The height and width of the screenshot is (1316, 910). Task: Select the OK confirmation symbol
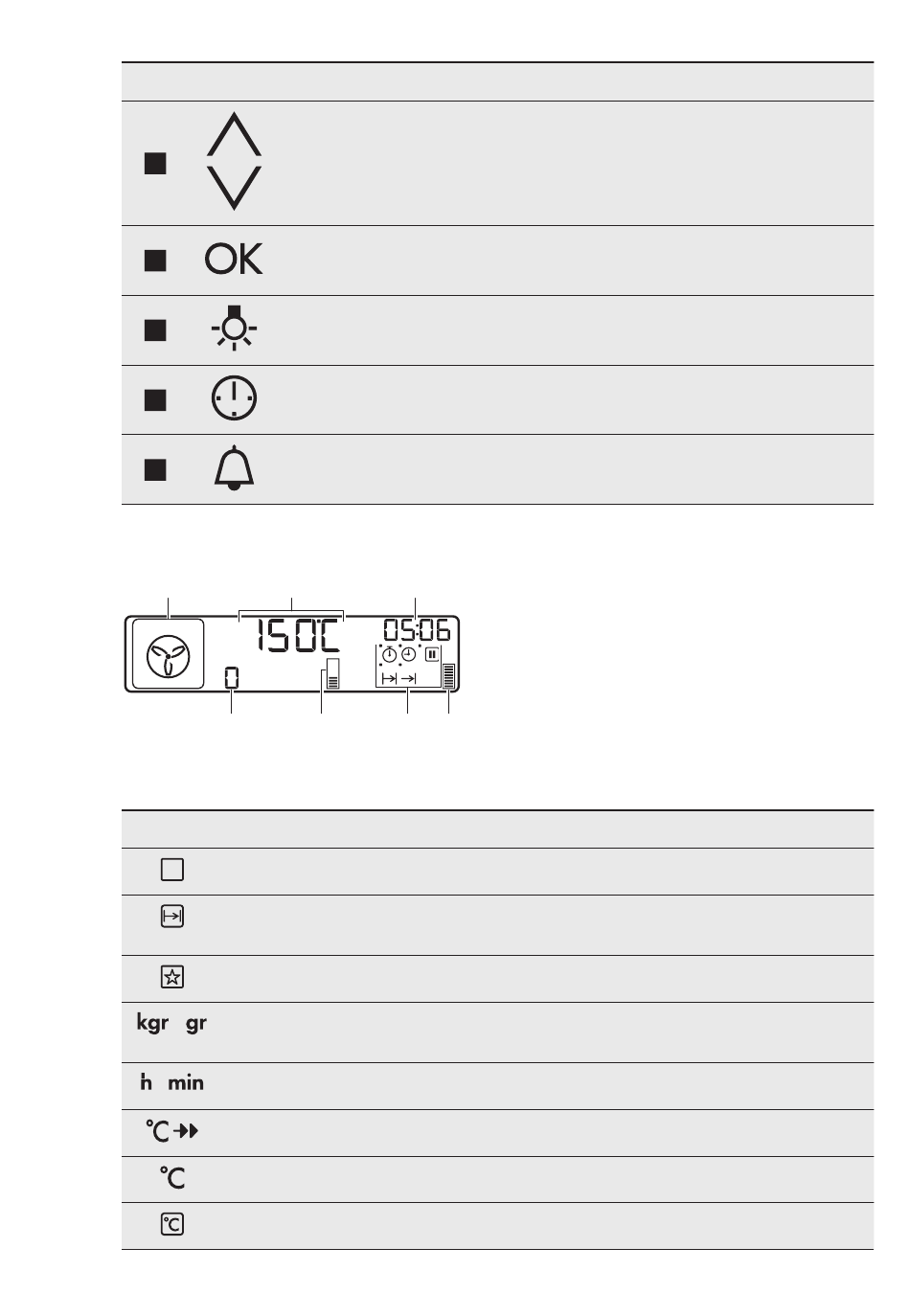234,260
